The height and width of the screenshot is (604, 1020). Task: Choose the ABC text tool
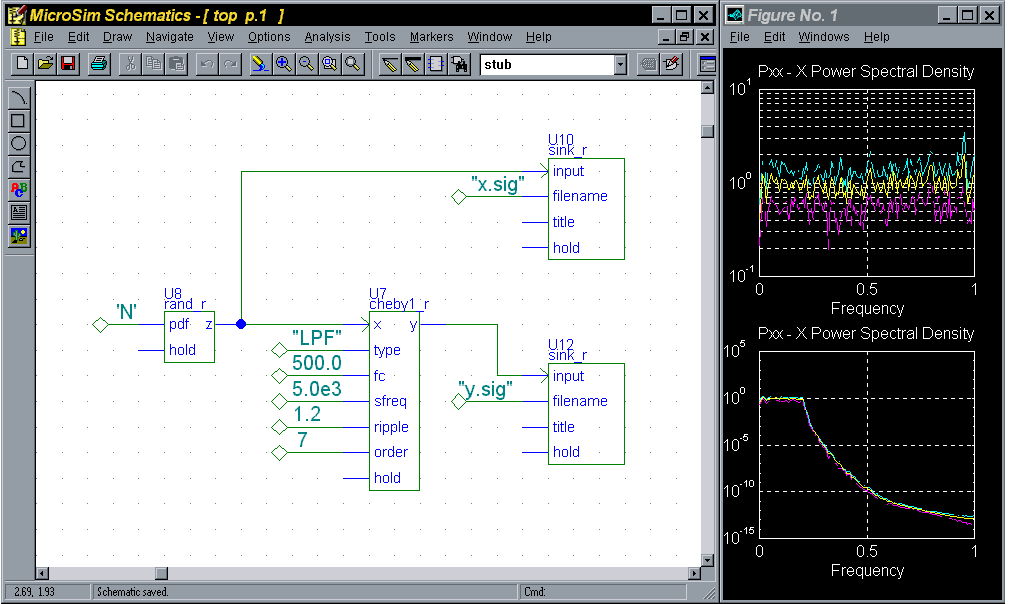(19, 189)
